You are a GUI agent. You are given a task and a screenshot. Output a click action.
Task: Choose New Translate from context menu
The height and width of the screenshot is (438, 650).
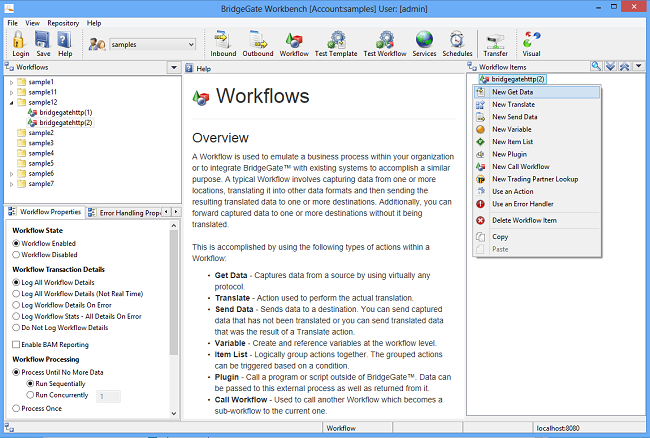click(513, 104)
